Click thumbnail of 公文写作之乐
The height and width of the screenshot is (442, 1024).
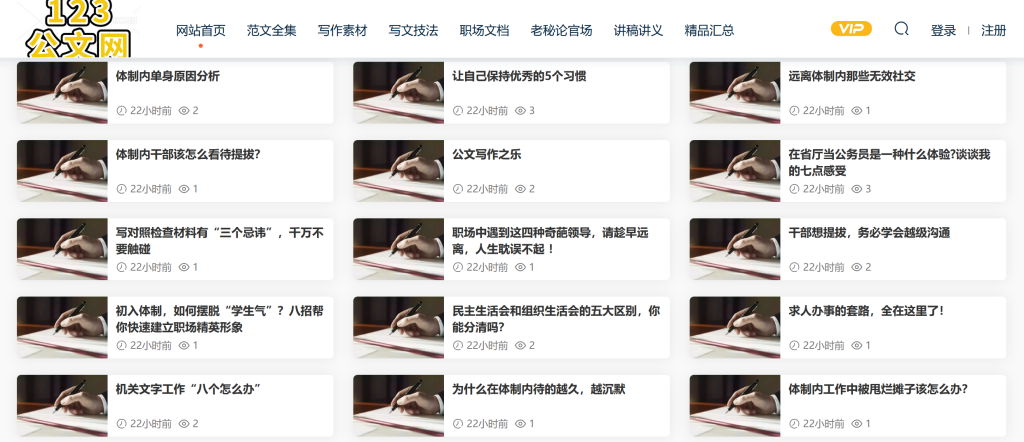398,171
